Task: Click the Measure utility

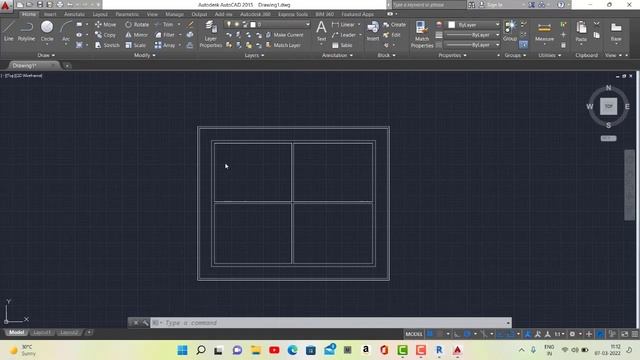Action: click(544, 32)
